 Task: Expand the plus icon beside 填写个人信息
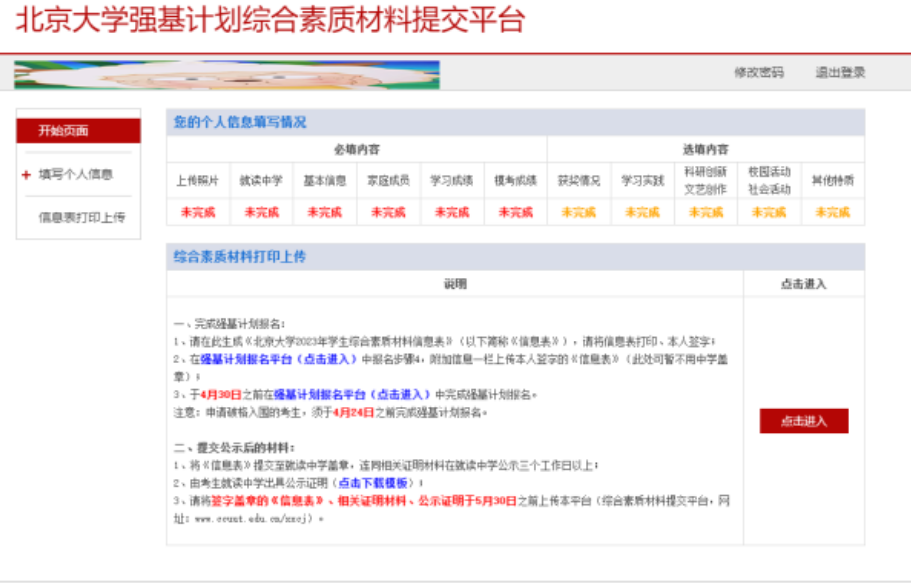26,174
